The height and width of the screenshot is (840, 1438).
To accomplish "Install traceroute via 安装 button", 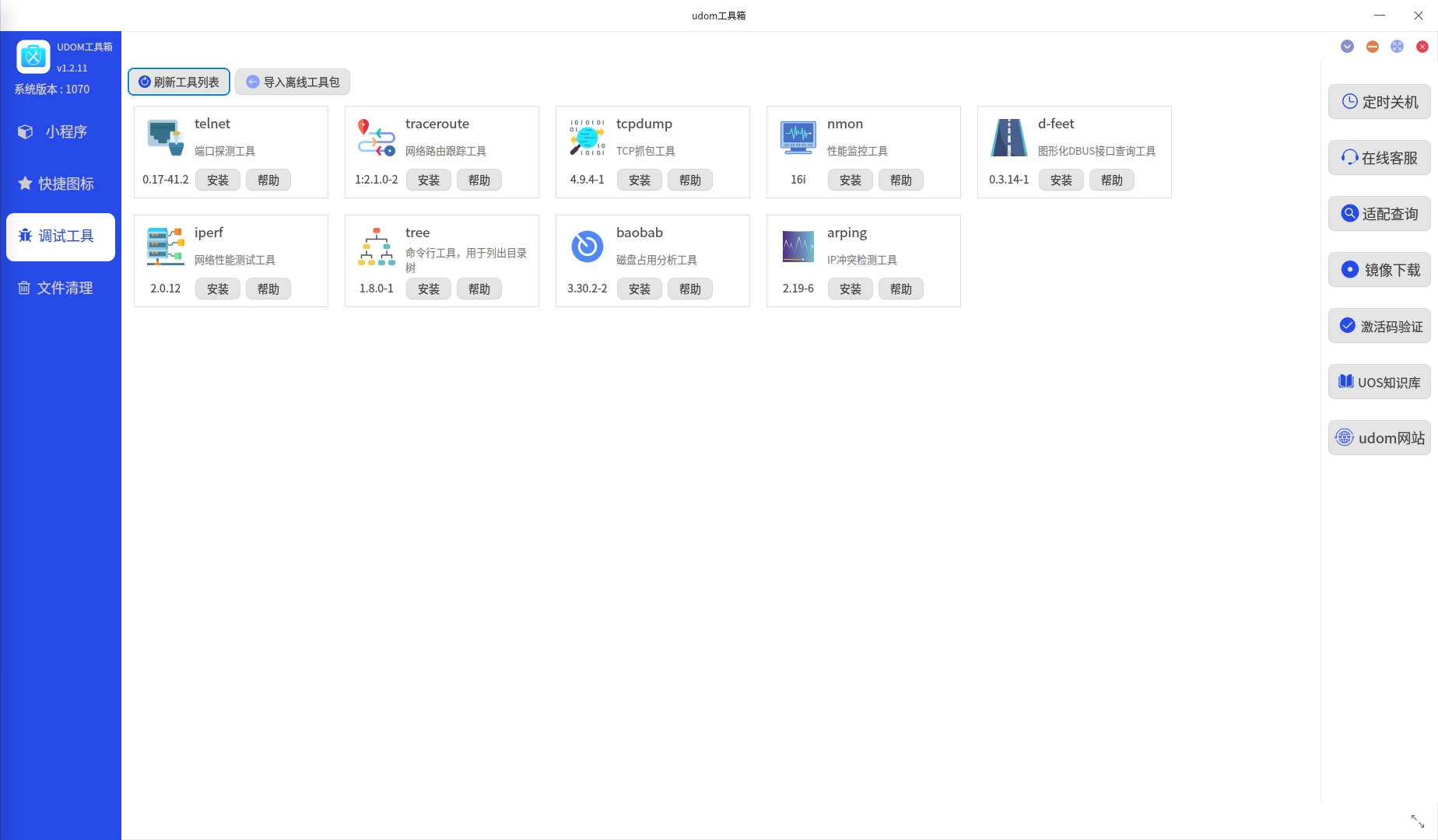I will (x=429, y=180).
